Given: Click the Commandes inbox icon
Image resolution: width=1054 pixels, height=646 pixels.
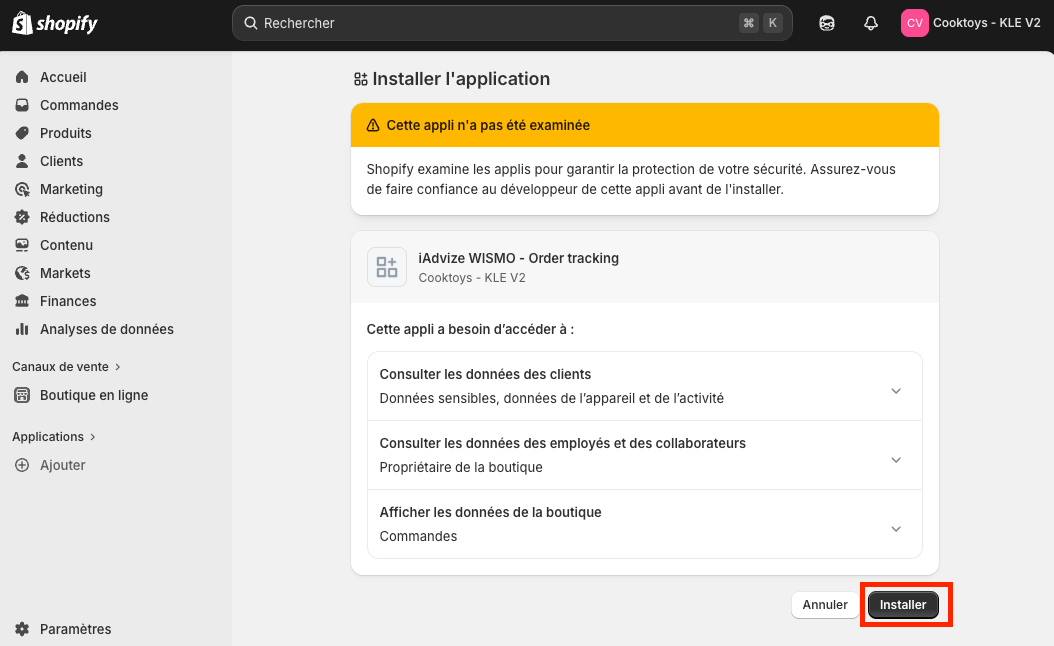Looking at the screenshot, I should coord(22,105).
